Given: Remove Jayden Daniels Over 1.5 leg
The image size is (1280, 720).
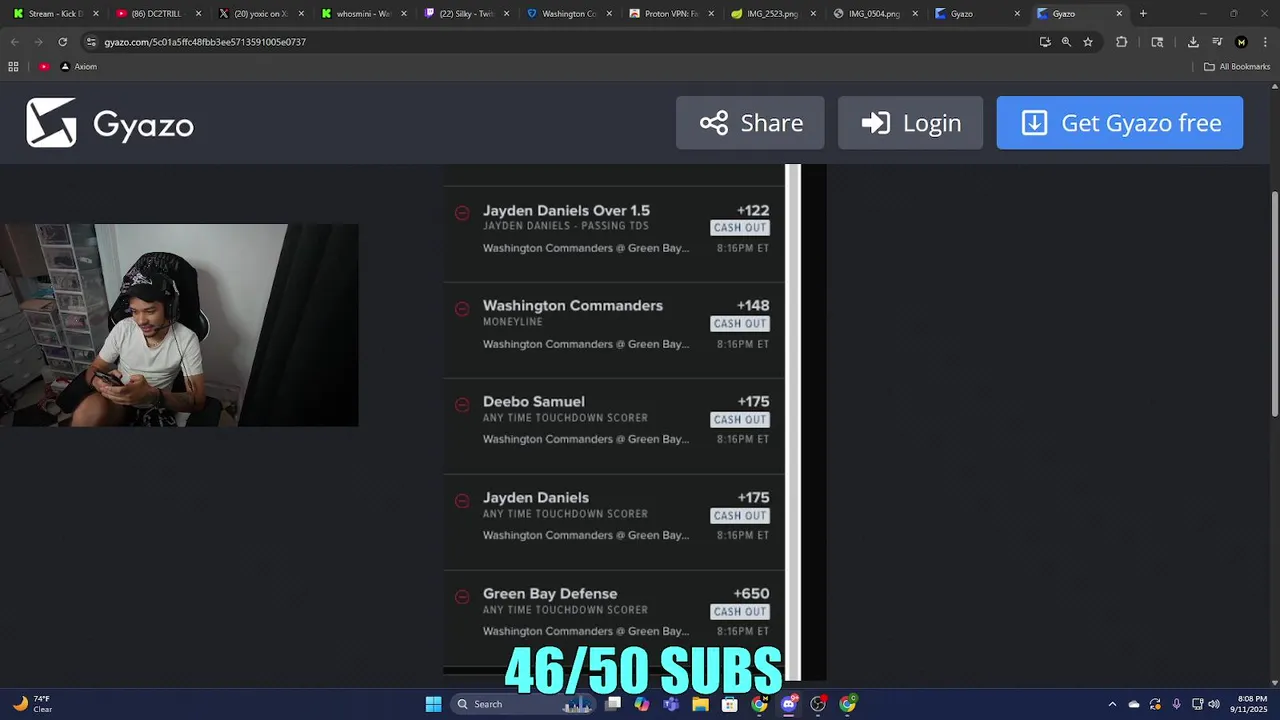Looking at the screenshot, I should (x=462, y=213).
